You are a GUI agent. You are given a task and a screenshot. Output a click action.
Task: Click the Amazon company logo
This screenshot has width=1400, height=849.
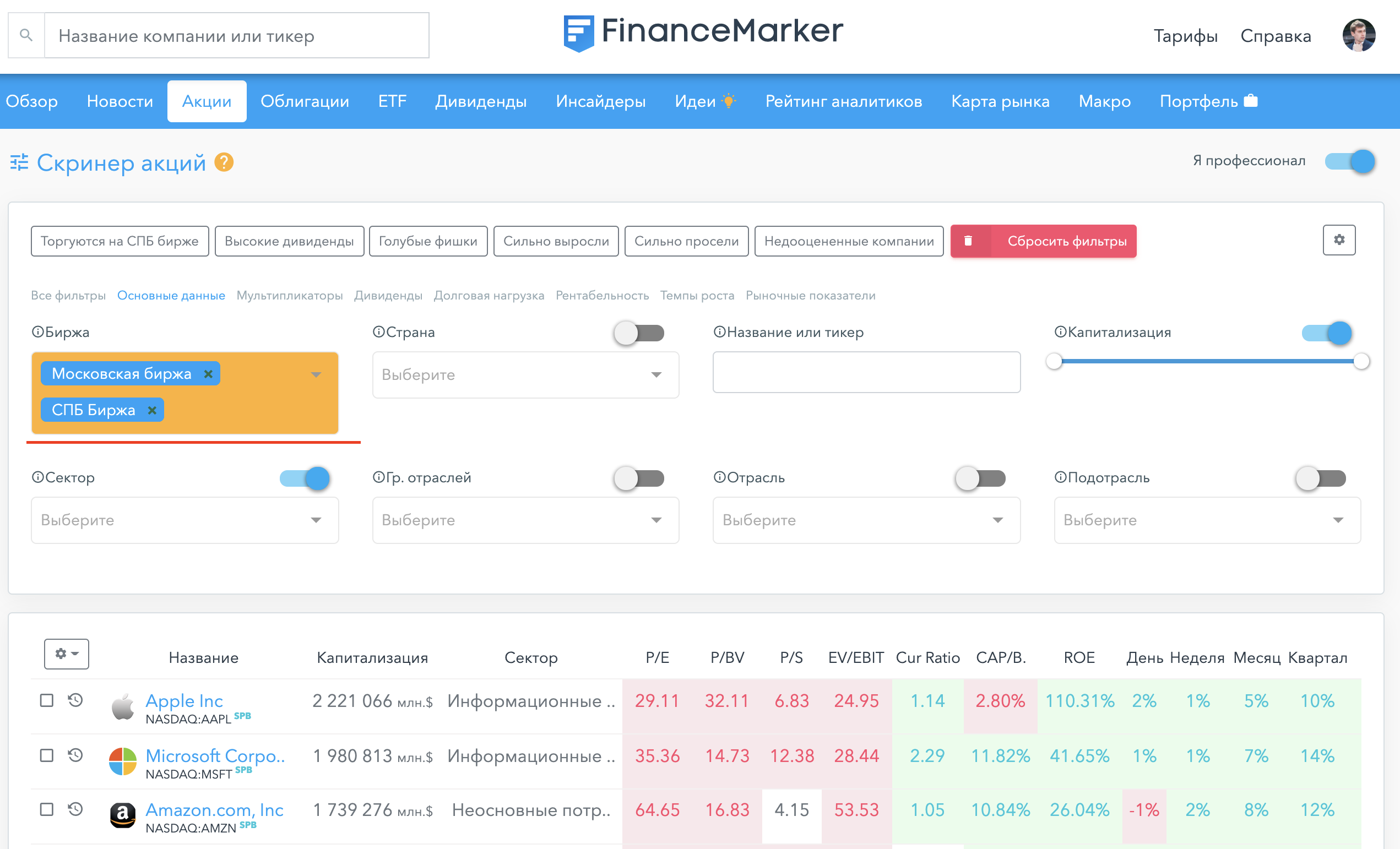123,815
